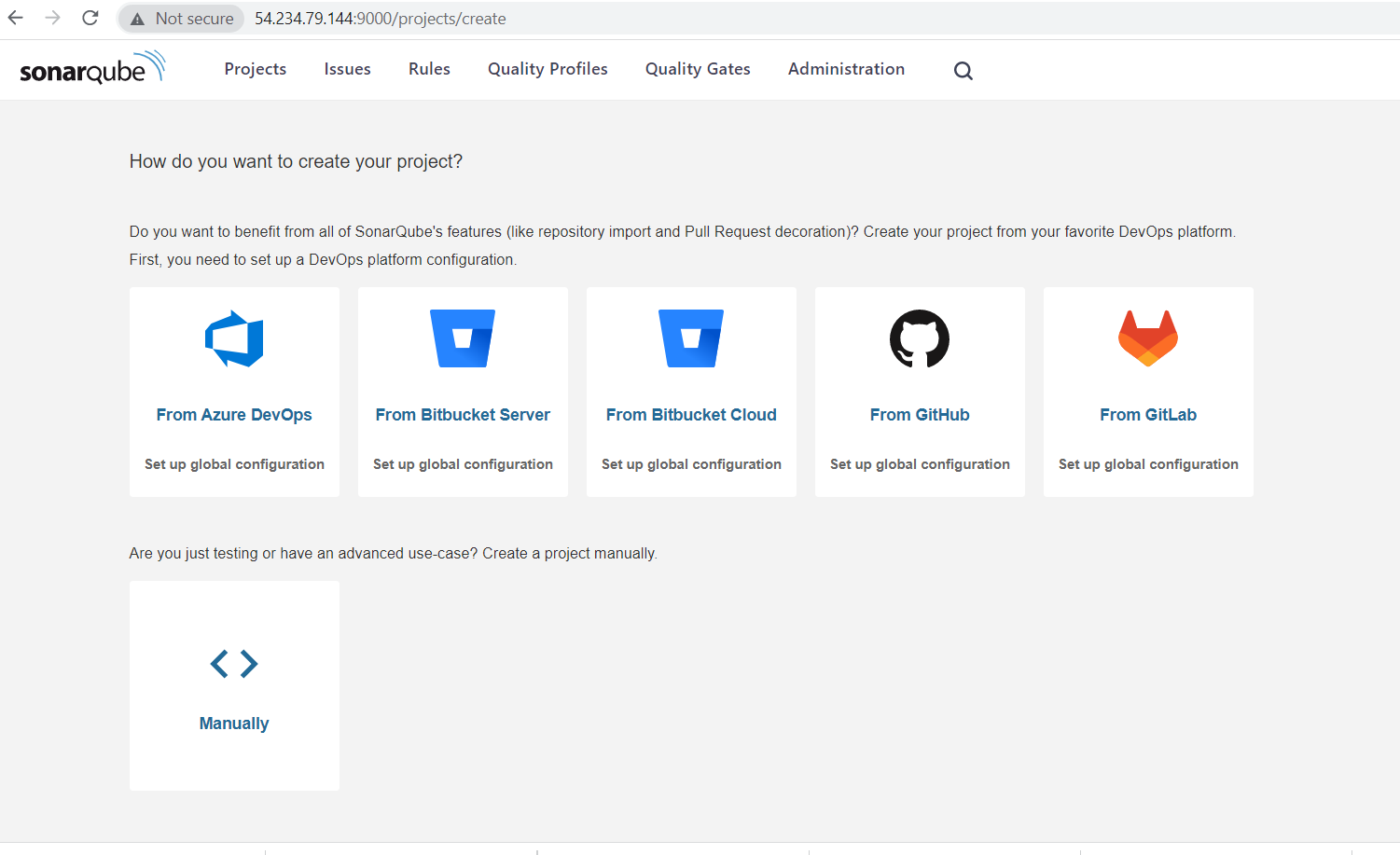Choose the Manually label
Image resolution: width=1400 pixels, height=855 pixels.
point(234,724)
